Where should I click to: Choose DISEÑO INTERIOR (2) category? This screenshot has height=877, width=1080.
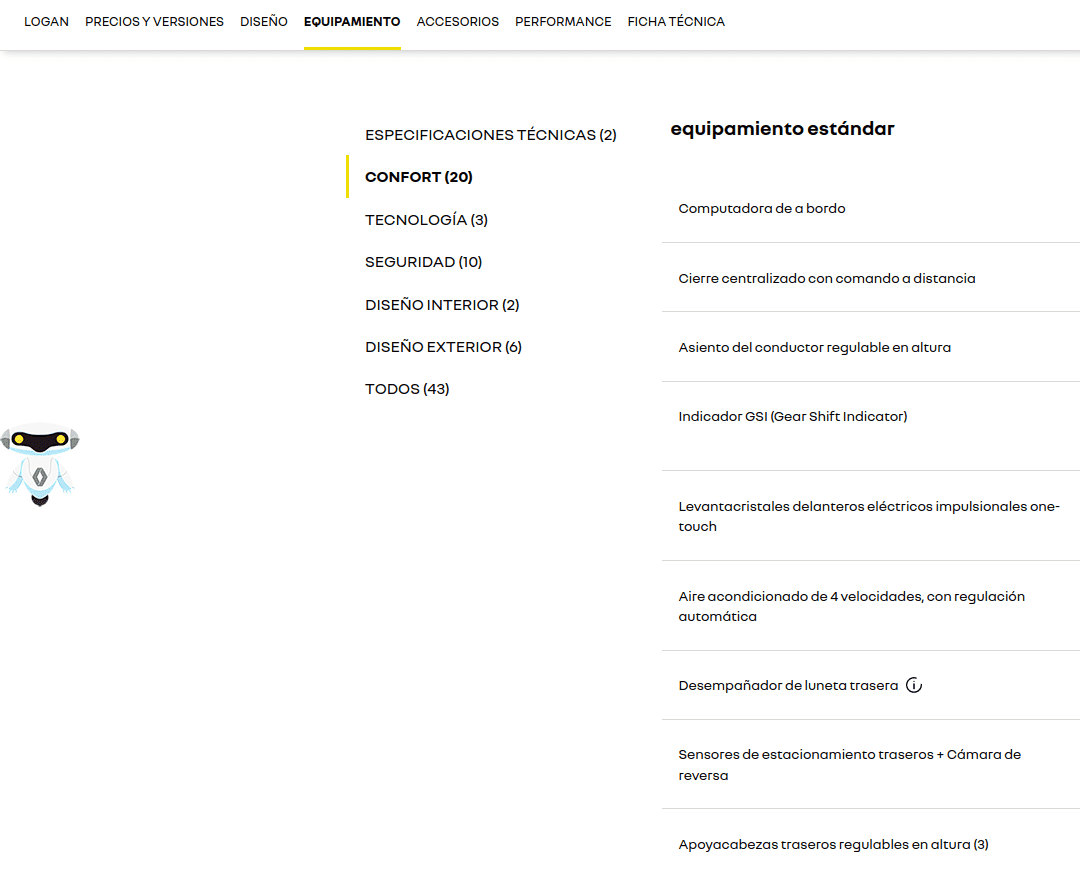pyautogui.click(x=442, y=305)
